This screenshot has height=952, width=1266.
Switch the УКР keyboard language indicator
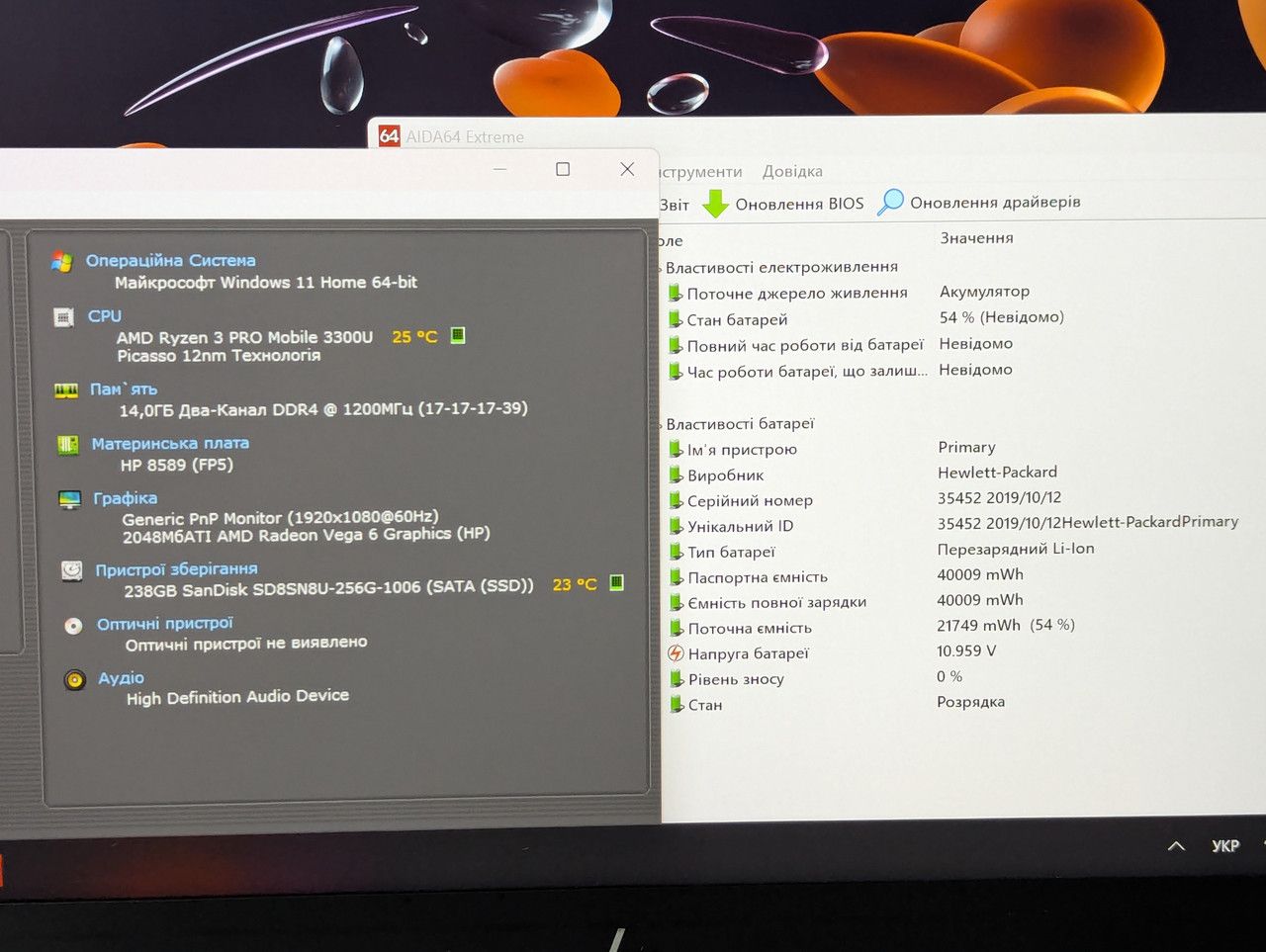[1225, 846]
